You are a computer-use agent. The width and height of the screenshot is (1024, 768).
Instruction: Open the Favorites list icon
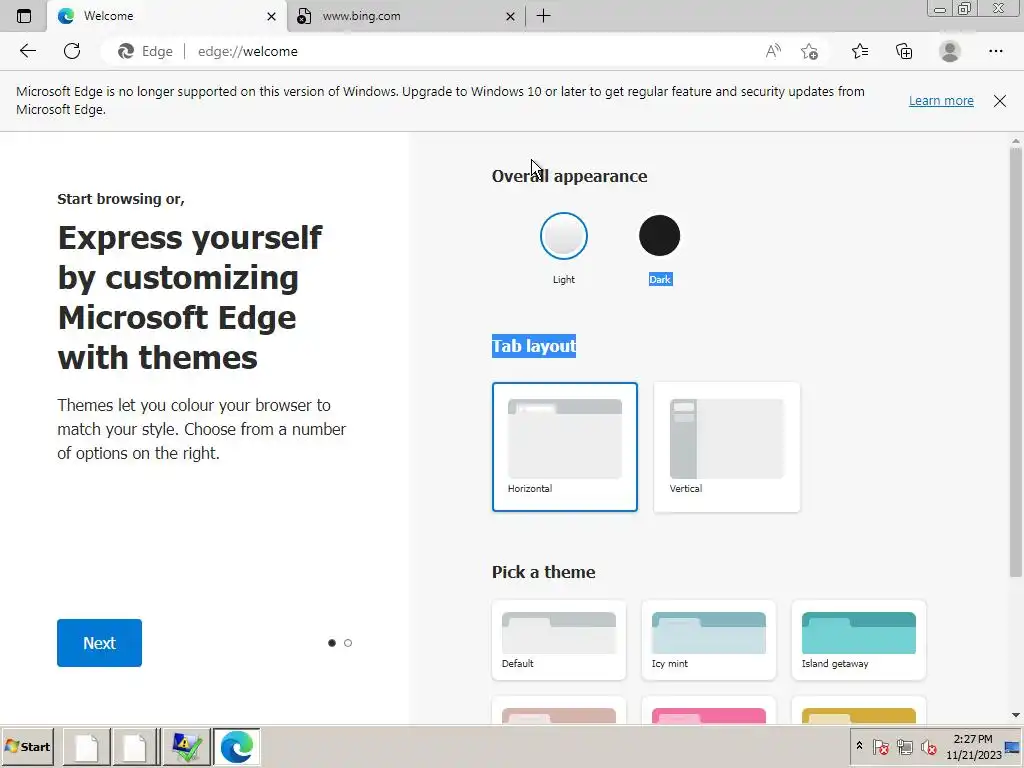click(x=860, y=51)
